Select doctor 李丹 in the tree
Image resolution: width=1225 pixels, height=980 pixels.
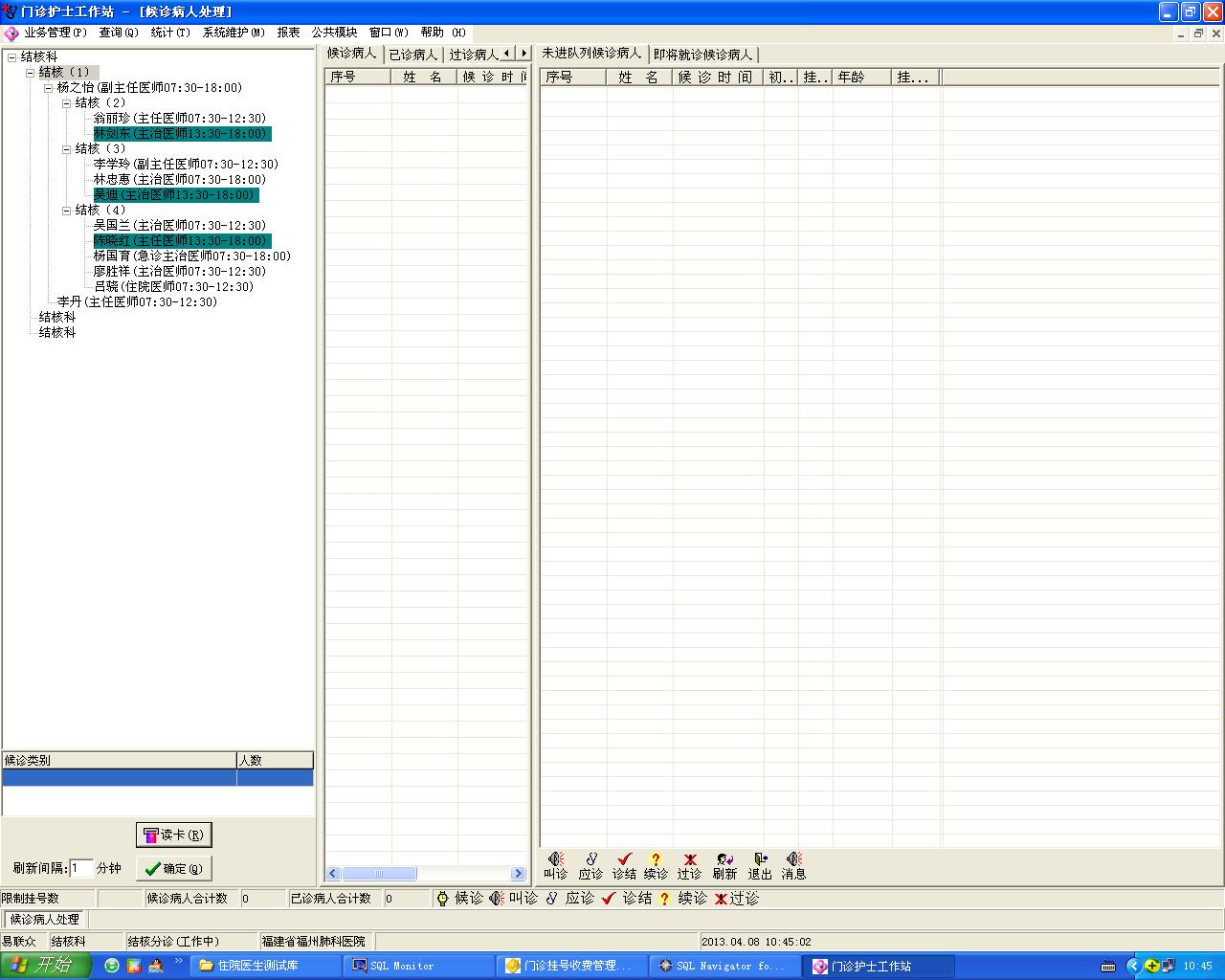(x=138, y=302)
